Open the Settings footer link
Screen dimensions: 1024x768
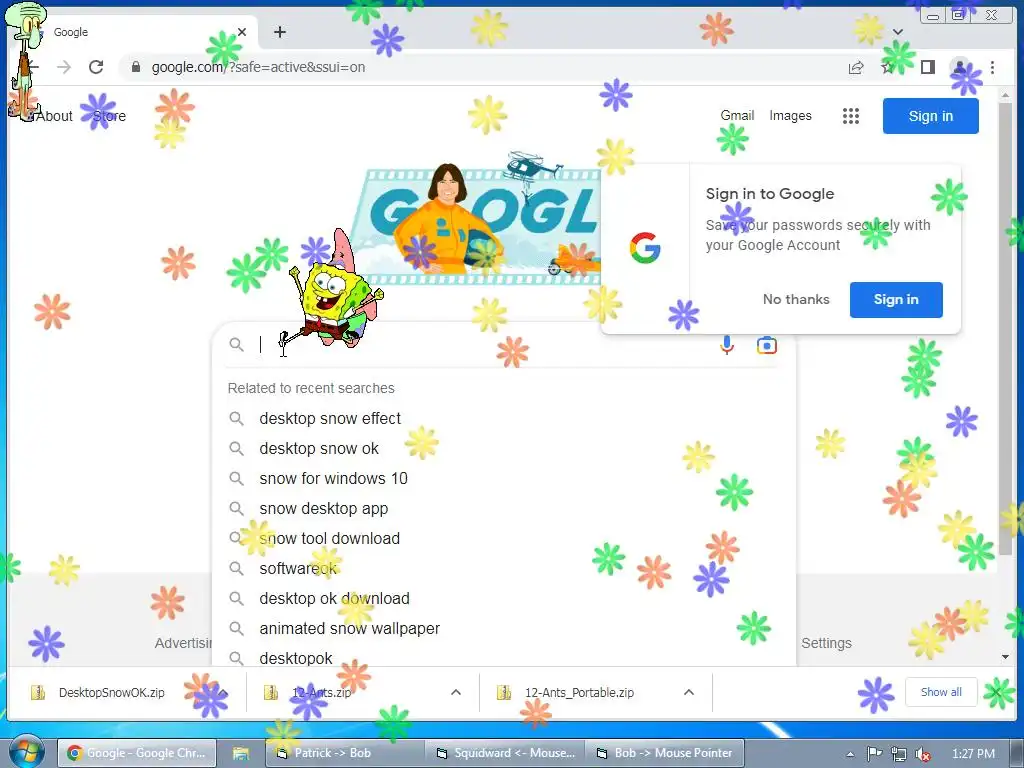tap(826, 643)
